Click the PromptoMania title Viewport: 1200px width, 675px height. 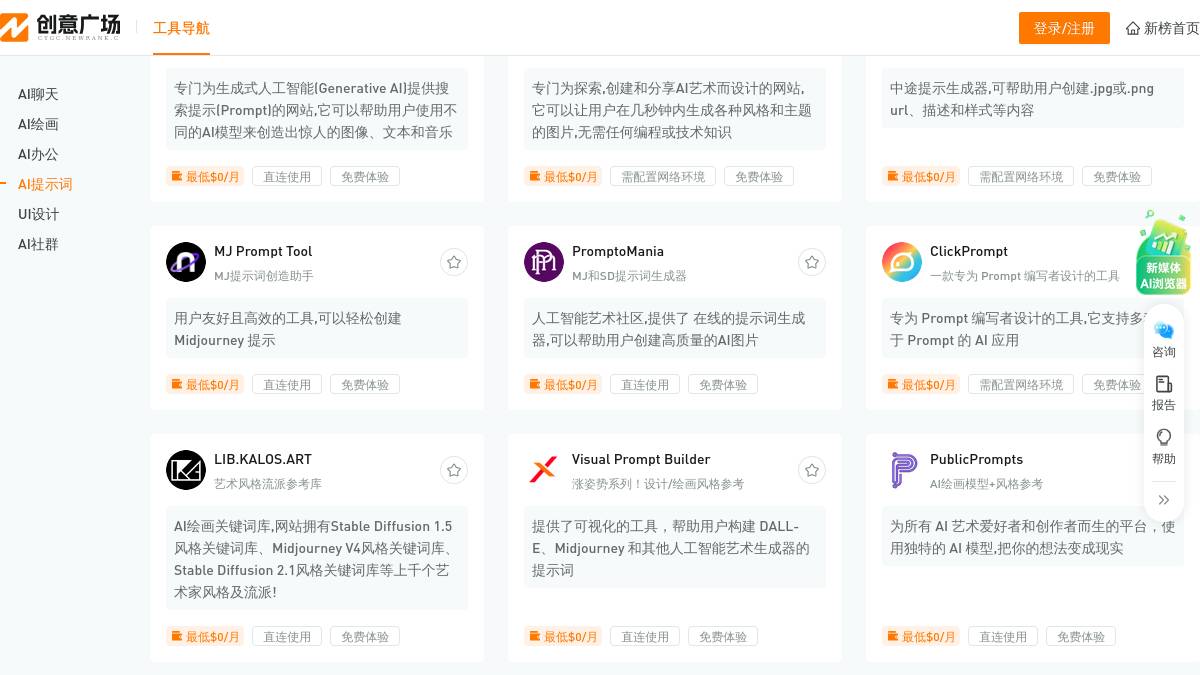click(618, 251)
